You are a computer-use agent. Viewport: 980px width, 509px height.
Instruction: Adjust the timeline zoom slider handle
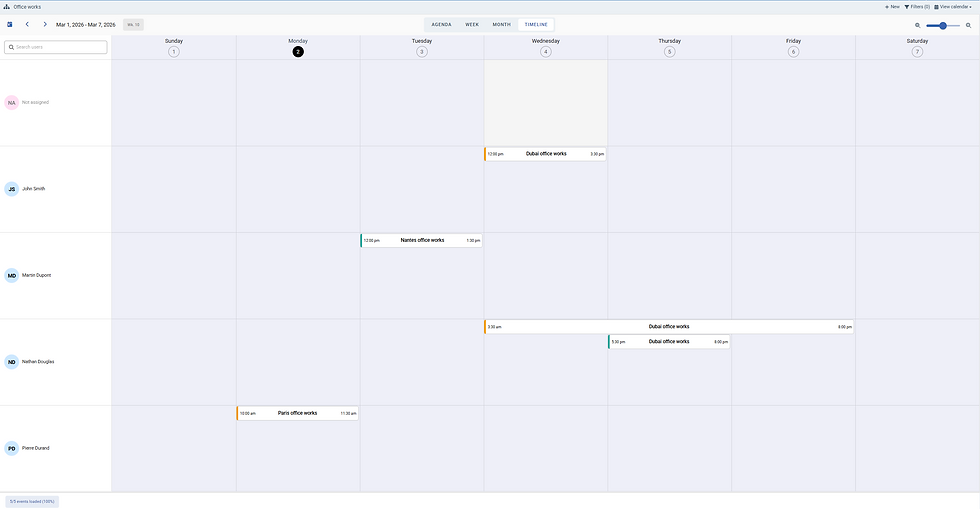coord(942,26)
